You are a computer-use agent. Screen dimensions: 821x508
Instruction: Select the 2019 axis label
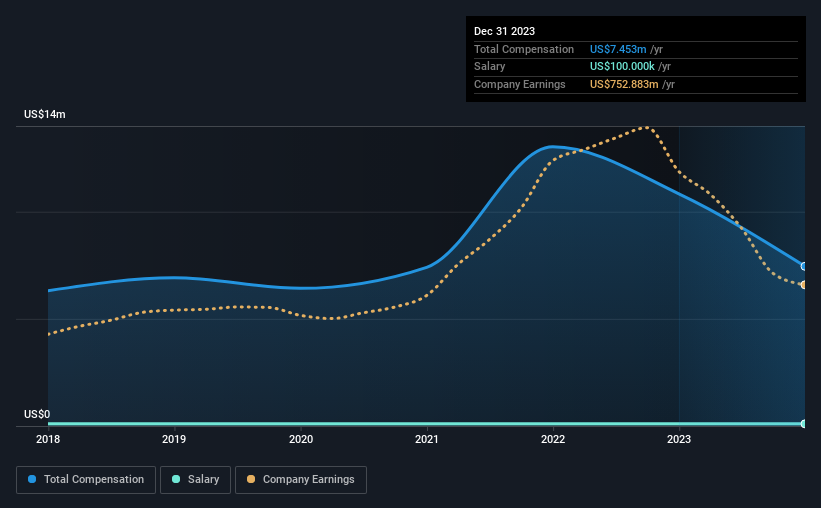click(x=174, y=439)
